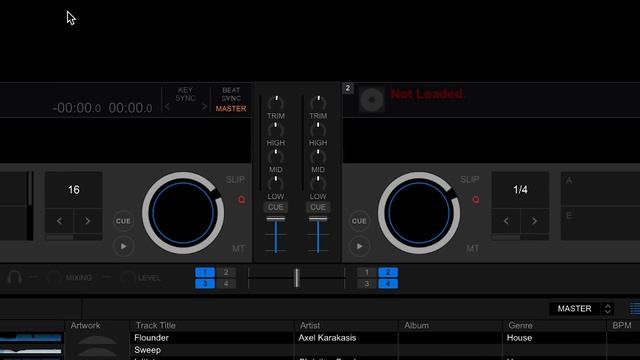Click the headphone MIXING knob
Image resolution: width=640 pixels, height=360 pixels.
(54, 278)
